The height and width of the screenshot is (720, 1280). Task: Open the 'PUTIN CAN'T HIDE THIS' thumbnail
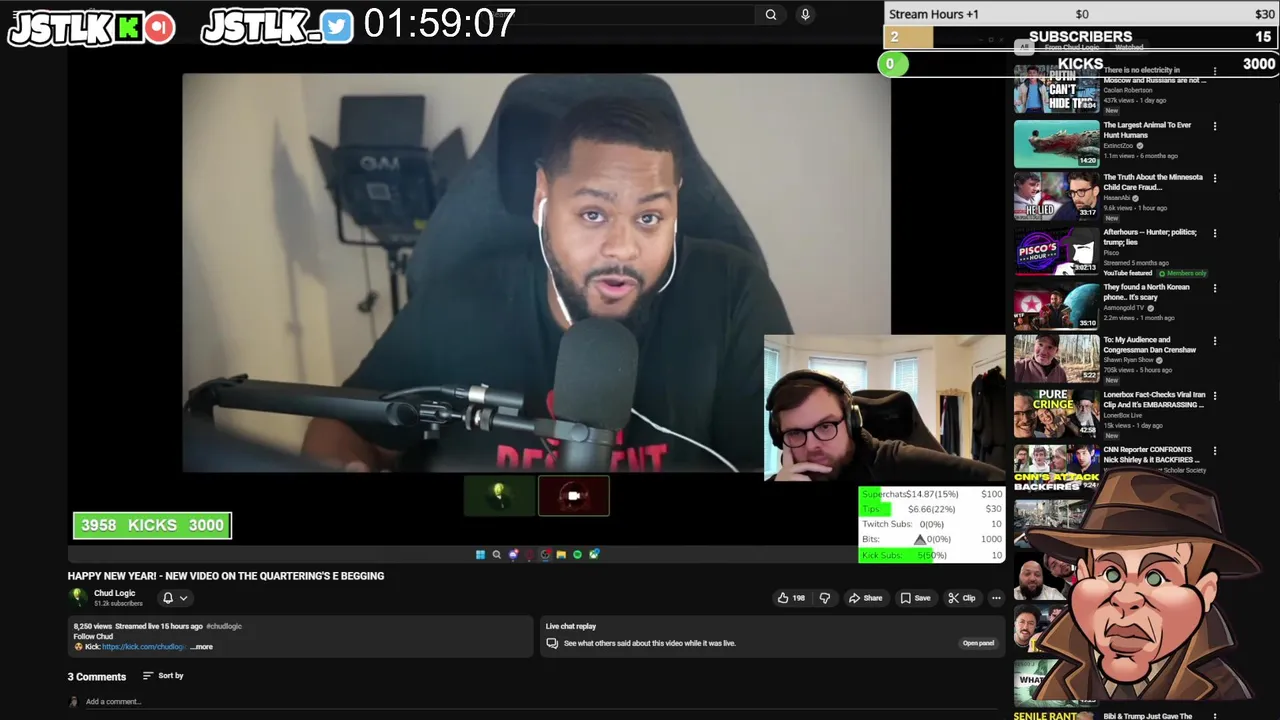click(x=1056, y=89)
